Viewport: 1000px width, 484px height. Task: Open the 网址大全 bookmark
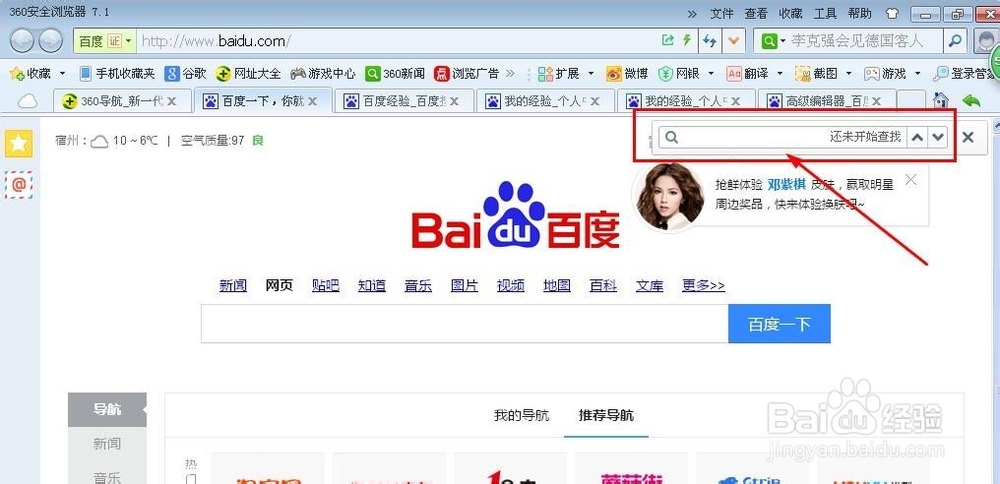pos(248,74)
